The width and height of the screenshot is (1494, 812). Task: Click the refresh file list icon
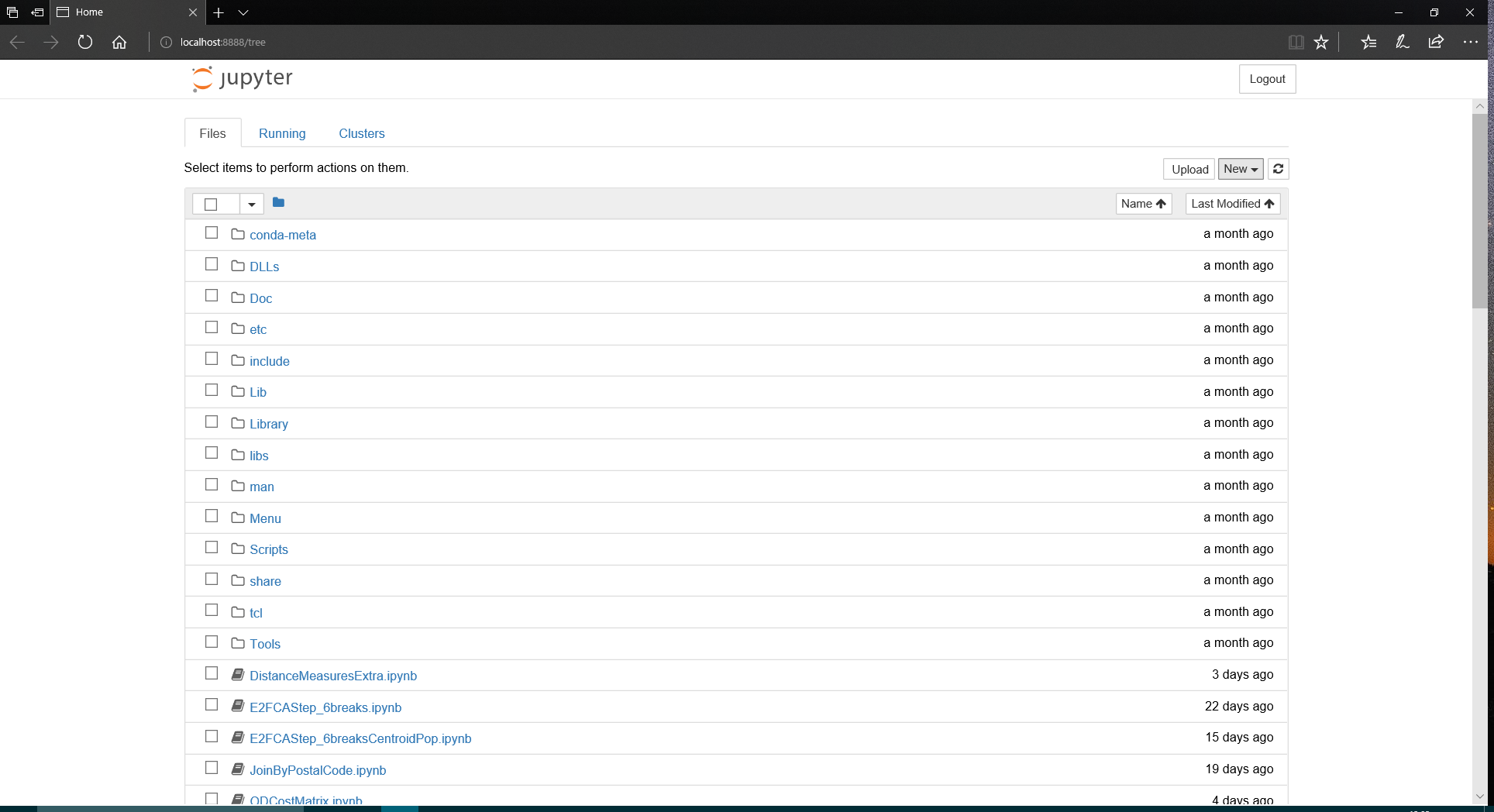(1278, 169)
